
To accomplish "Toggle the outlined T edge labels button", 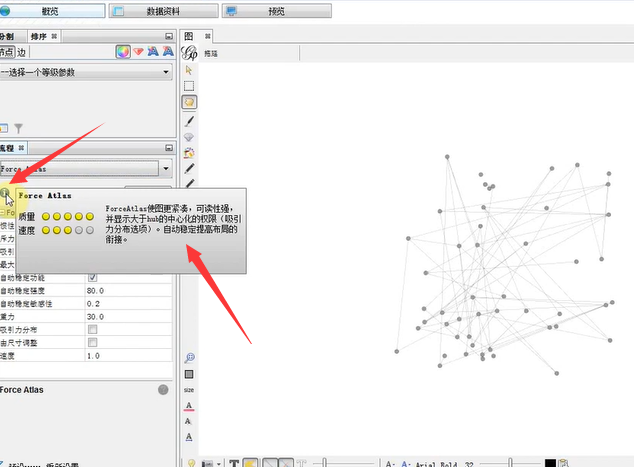I will coord(301,463).
